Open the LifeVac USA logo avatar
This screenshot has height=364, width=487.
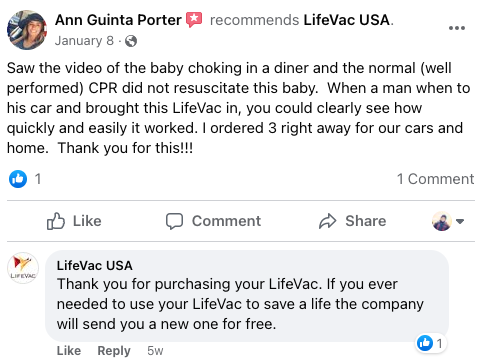pyautogui.click(x=23, y=268)
